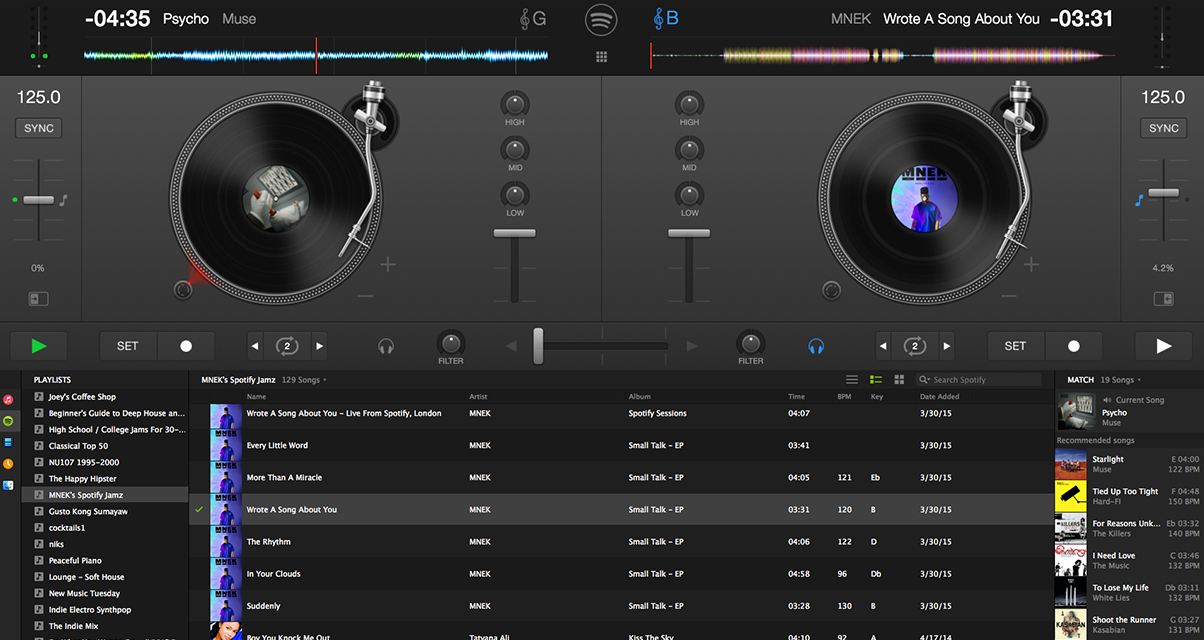Screen dimensions: 1204x640
Task: Toggle left deck headphone cue
Action: [386, 346]
